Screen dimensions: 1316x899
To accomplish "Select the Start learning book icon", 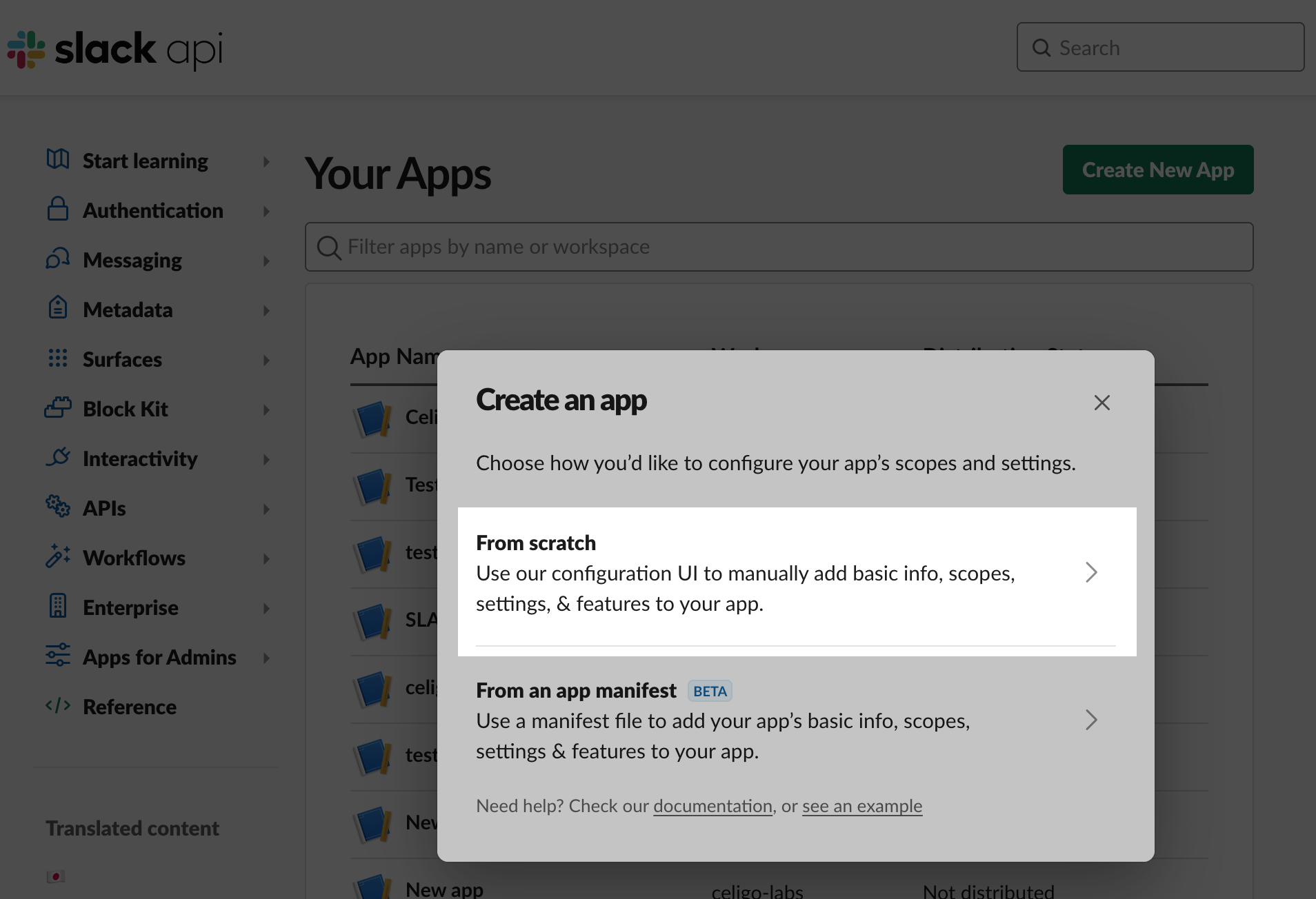I will [x=58, y=159].
